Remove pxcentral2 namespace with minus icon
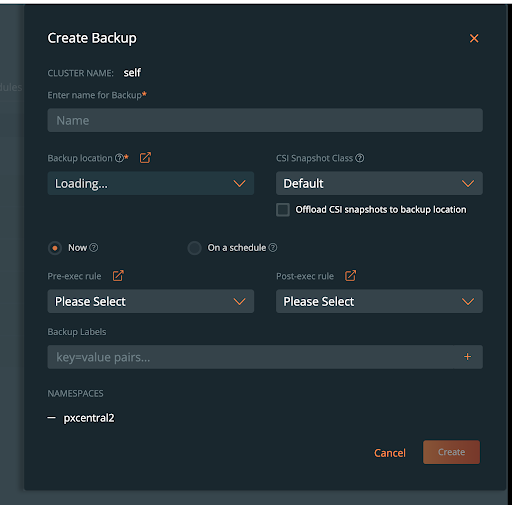 point(51,417)
